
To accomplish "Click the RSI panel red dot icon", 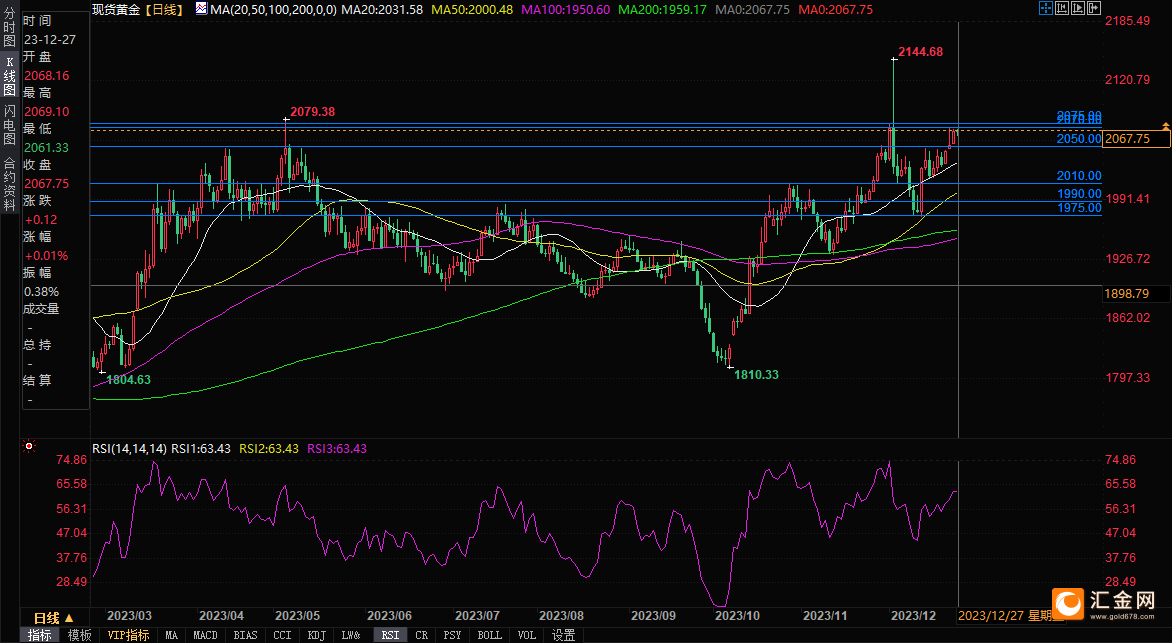I will coord(29,447).
